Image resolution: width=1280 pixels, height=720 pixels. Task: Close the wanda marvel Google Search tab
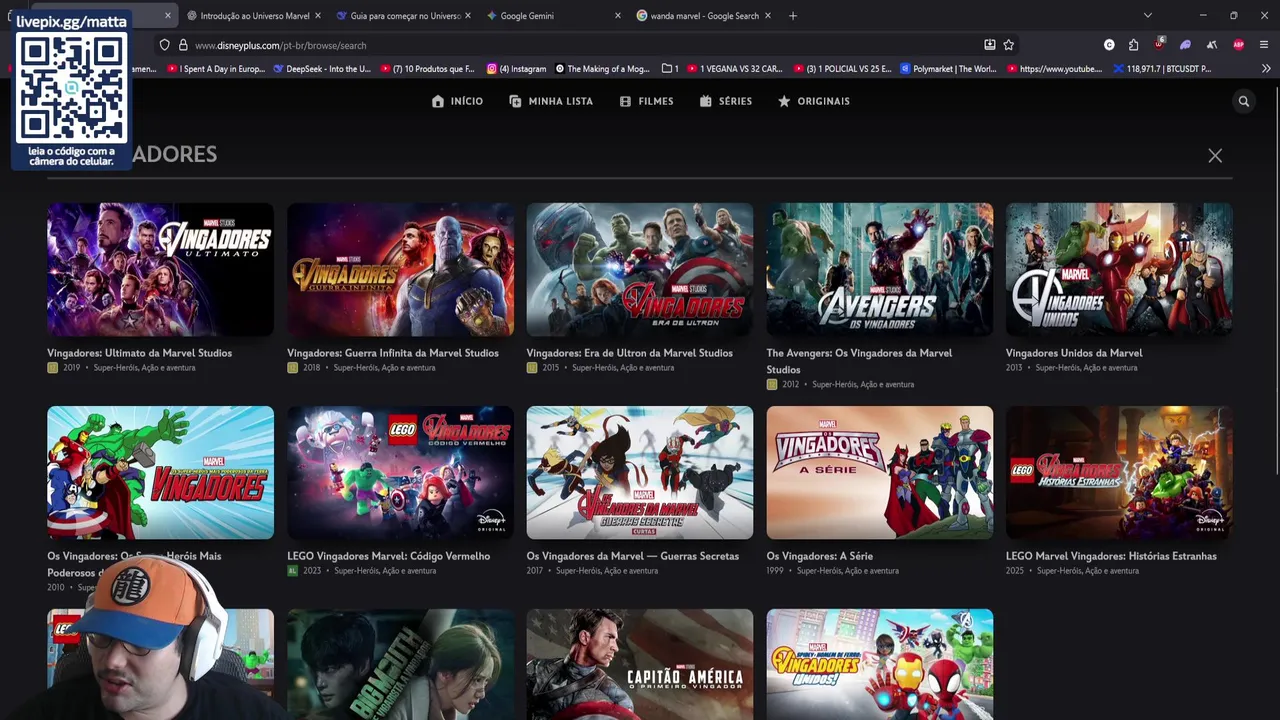coord(768,16)
